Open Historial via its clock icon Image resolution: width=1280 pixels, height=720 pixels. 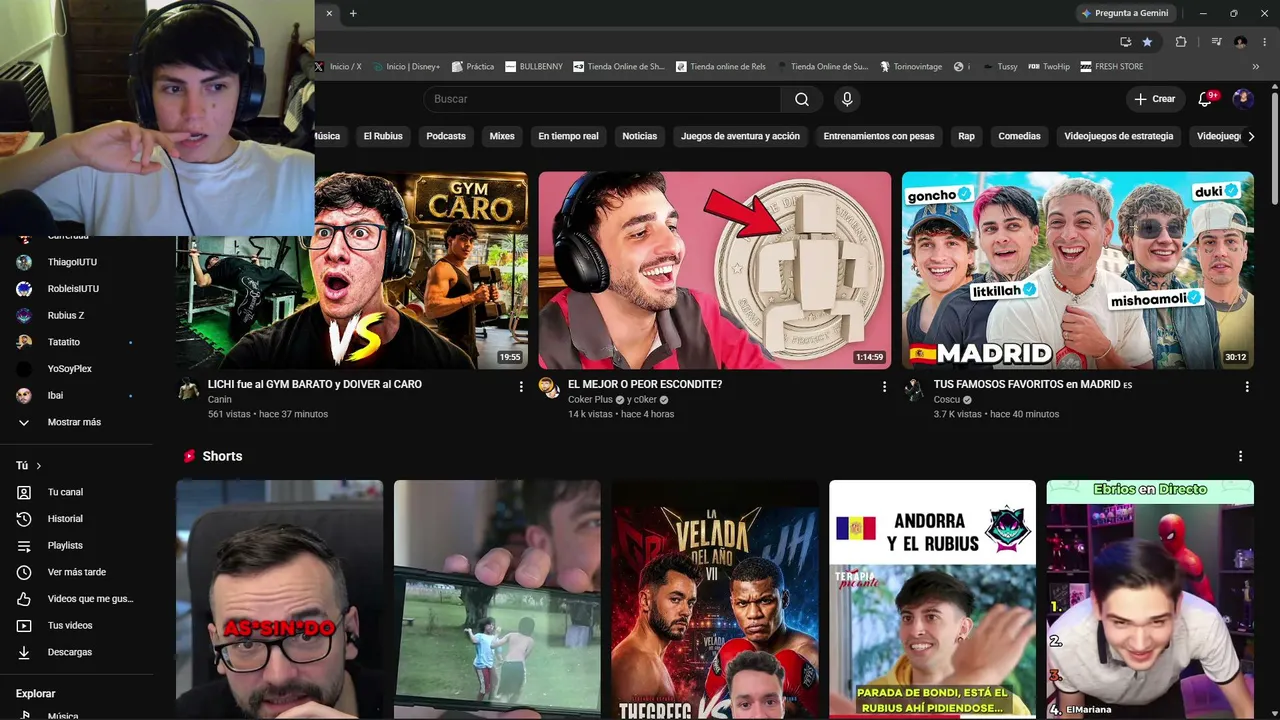[24, 519]
